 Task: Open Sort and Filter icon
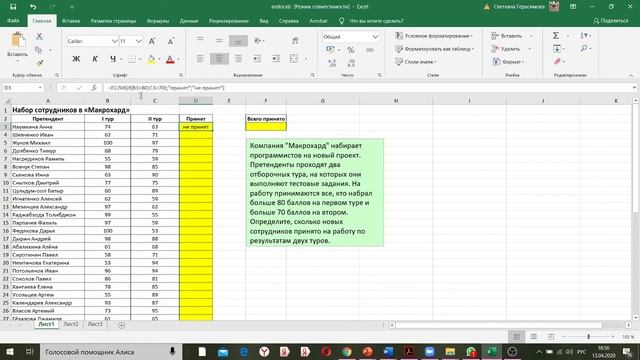click(x=584, y=36)
